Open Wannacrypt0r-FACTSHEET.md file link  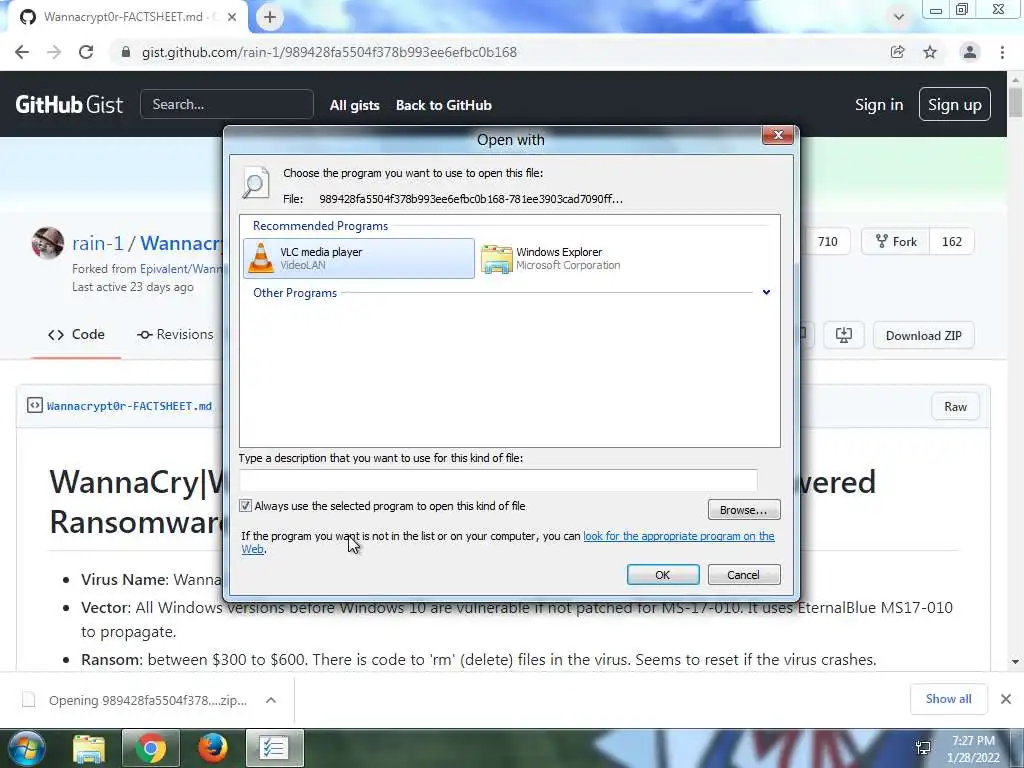(x=129, y=406)
